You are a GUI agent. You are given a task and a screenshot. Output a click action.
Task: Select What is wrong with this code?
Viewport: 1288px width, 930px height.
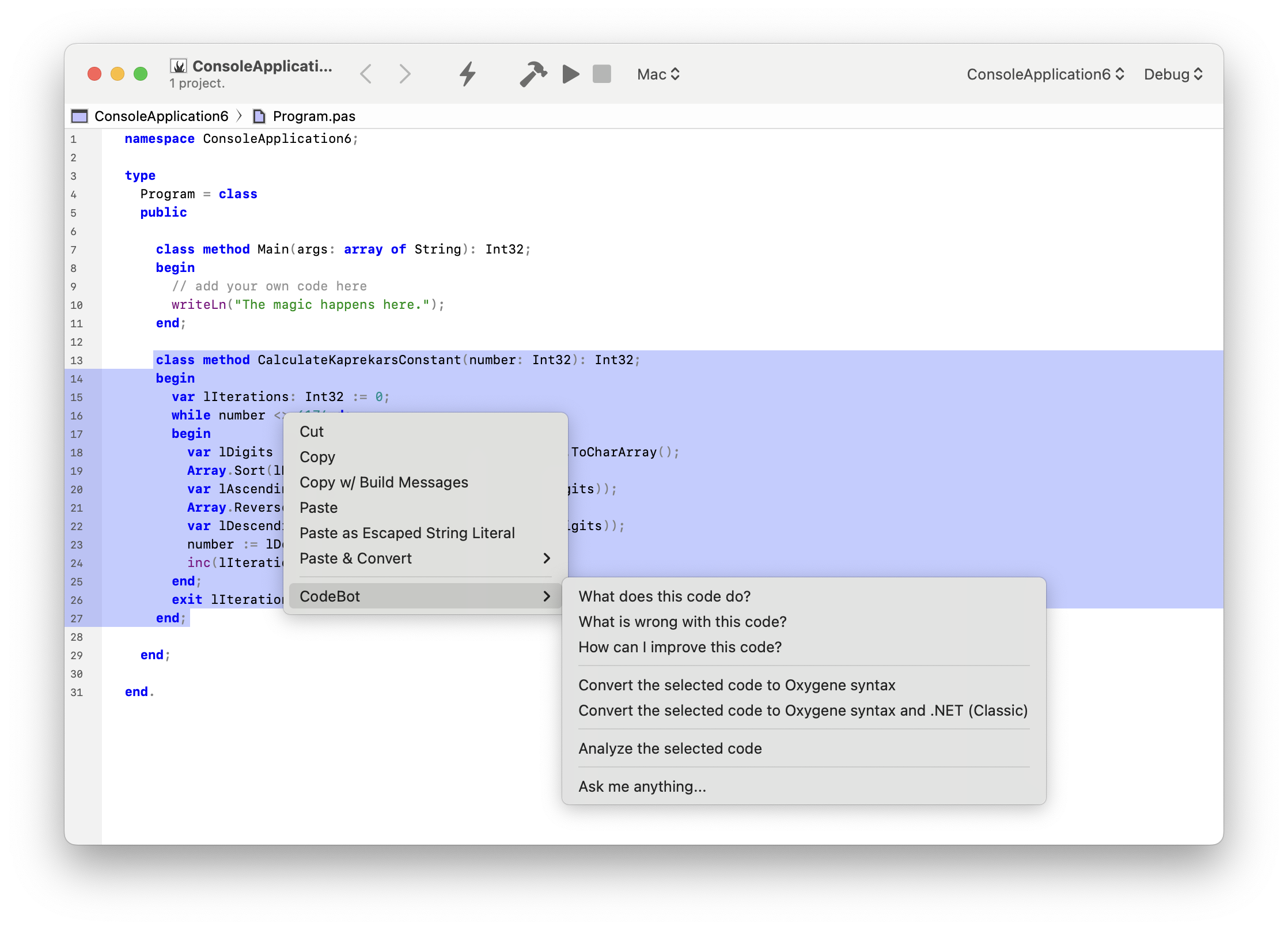tap(804, 622)
